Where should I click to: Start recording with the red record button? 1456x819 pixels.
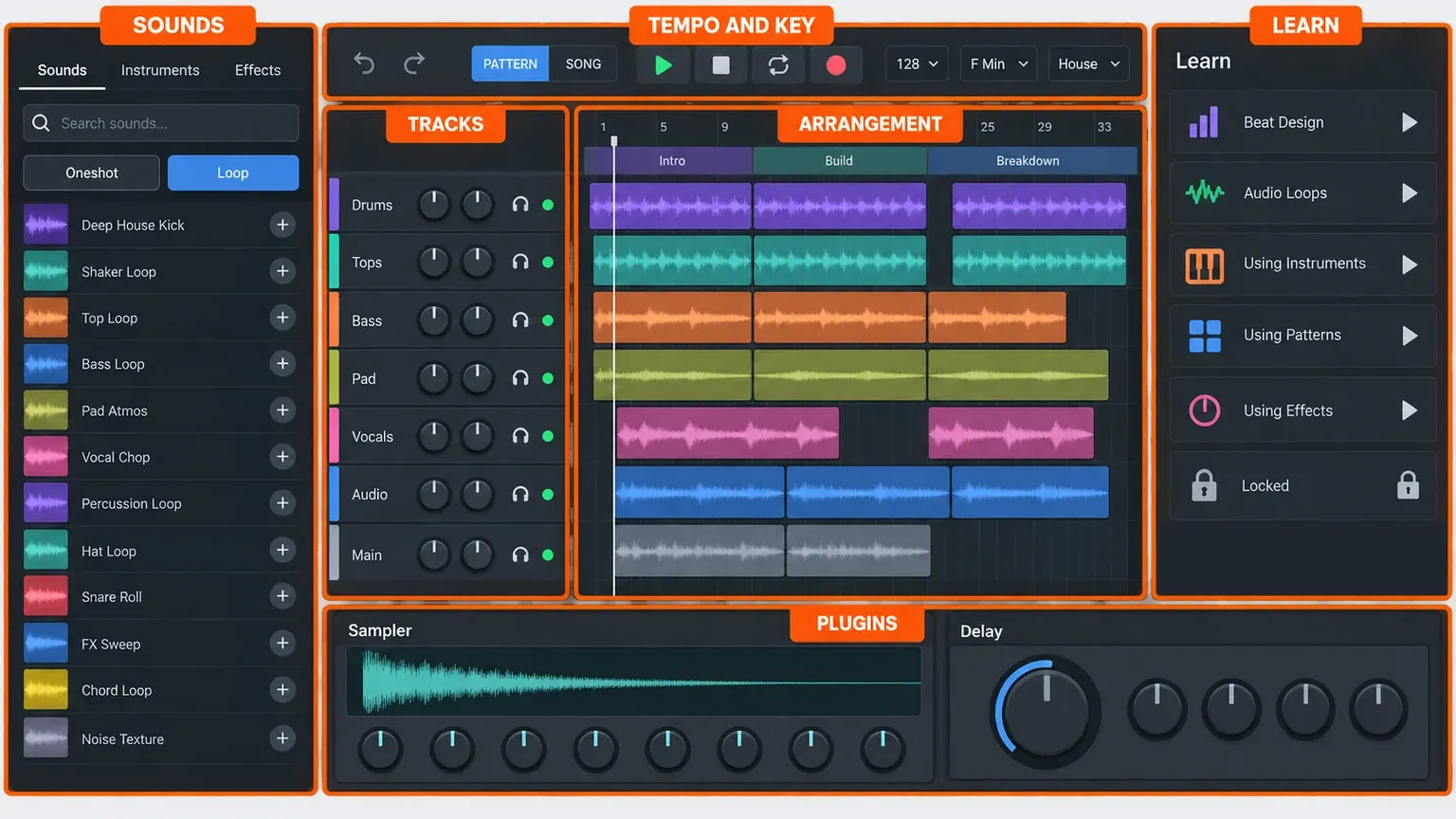tap(836, 64)
